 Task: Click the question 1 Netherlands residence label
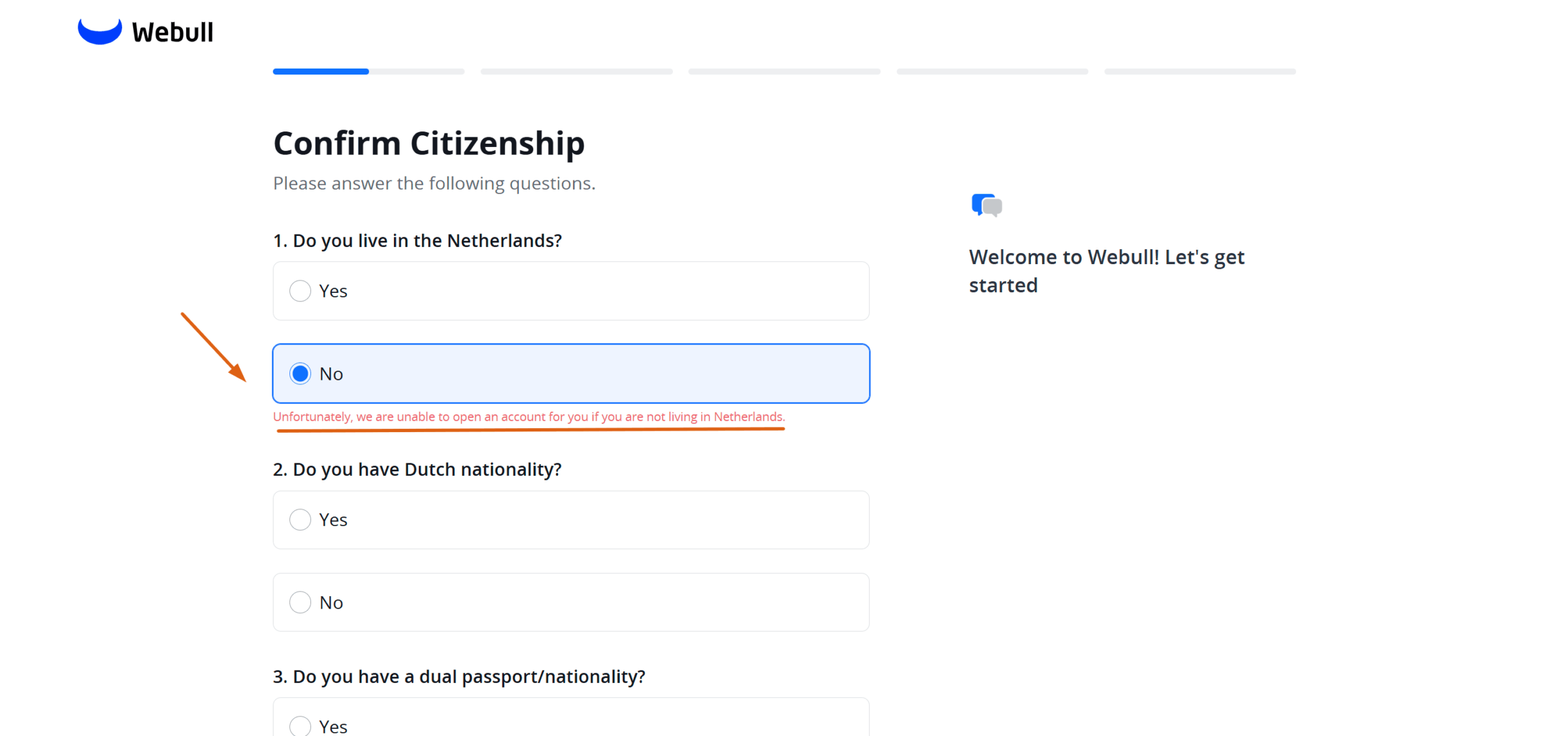[417, 241]
